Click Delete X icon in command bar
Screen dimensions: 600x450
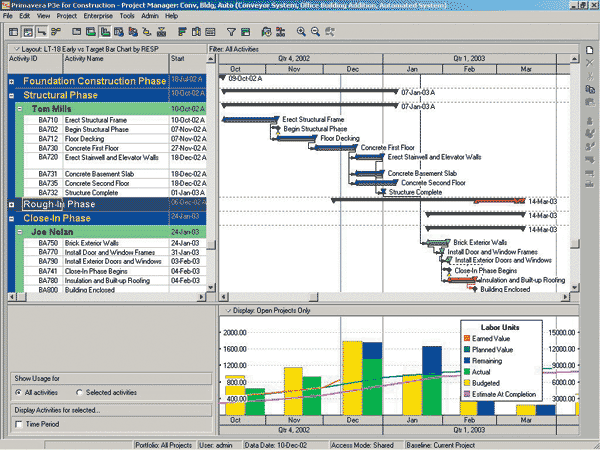coord(589,63)
